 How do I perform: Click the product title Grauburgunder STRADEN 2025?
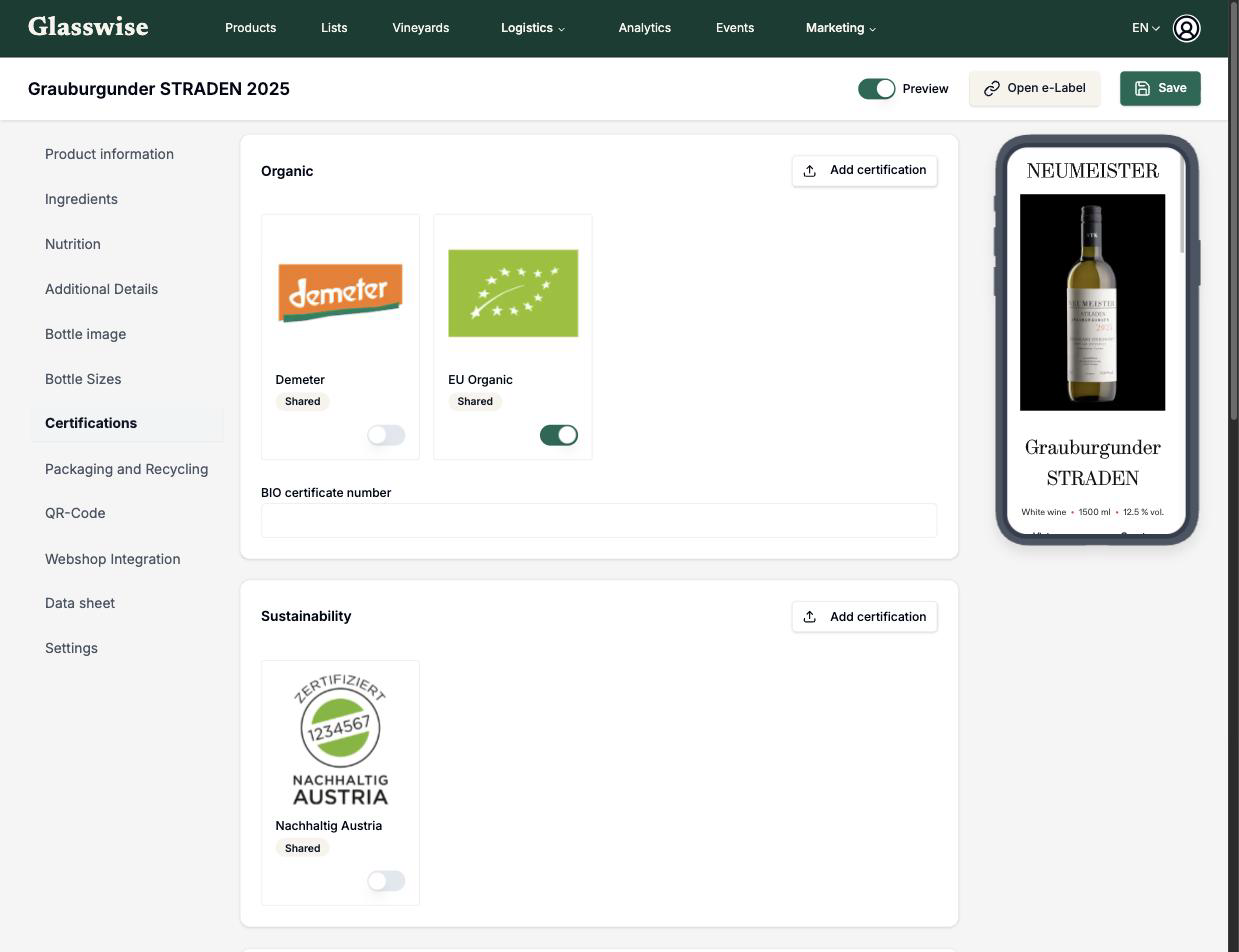[159, 89]
